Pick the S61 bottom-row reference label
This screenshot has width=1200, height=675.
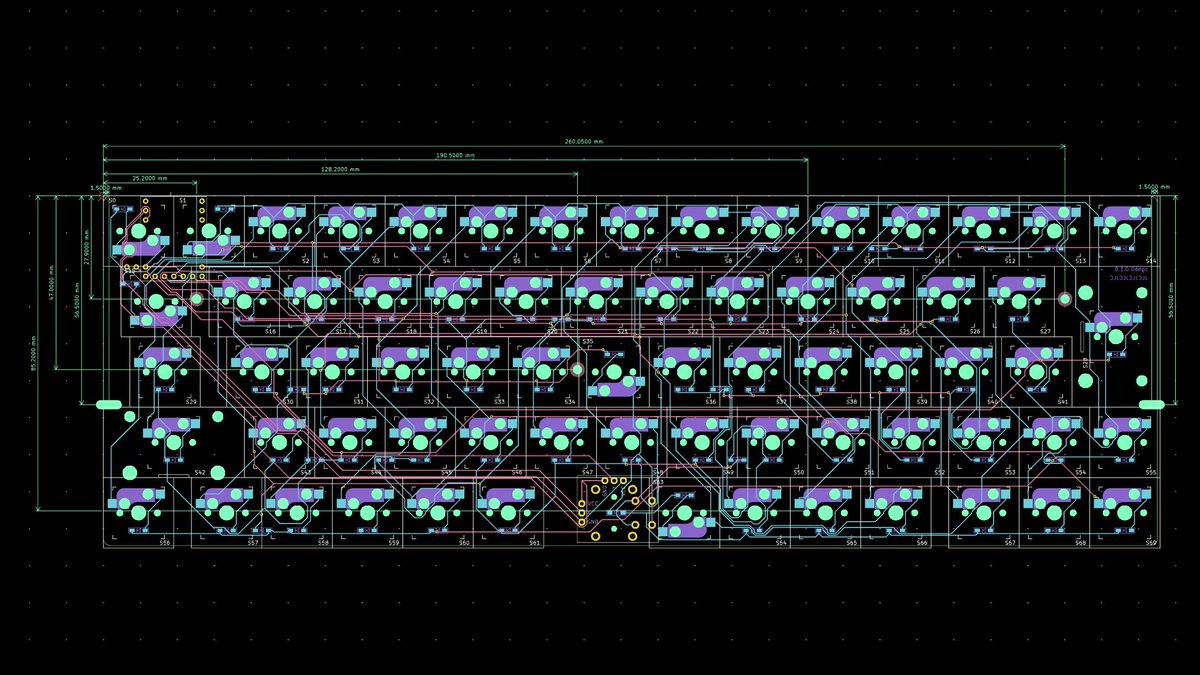pos(535,542)
